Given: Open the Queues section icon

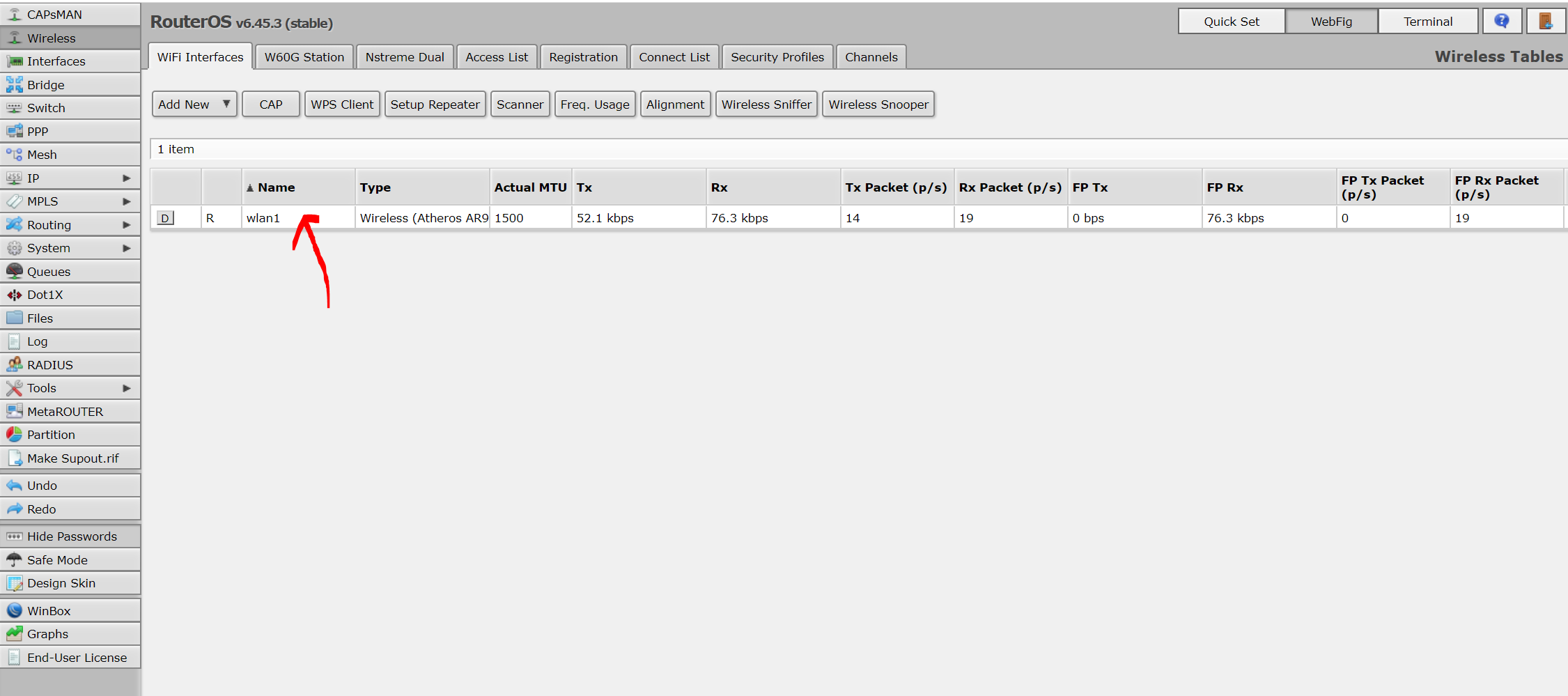Looking at the screenshot, I should coord(14,272).
